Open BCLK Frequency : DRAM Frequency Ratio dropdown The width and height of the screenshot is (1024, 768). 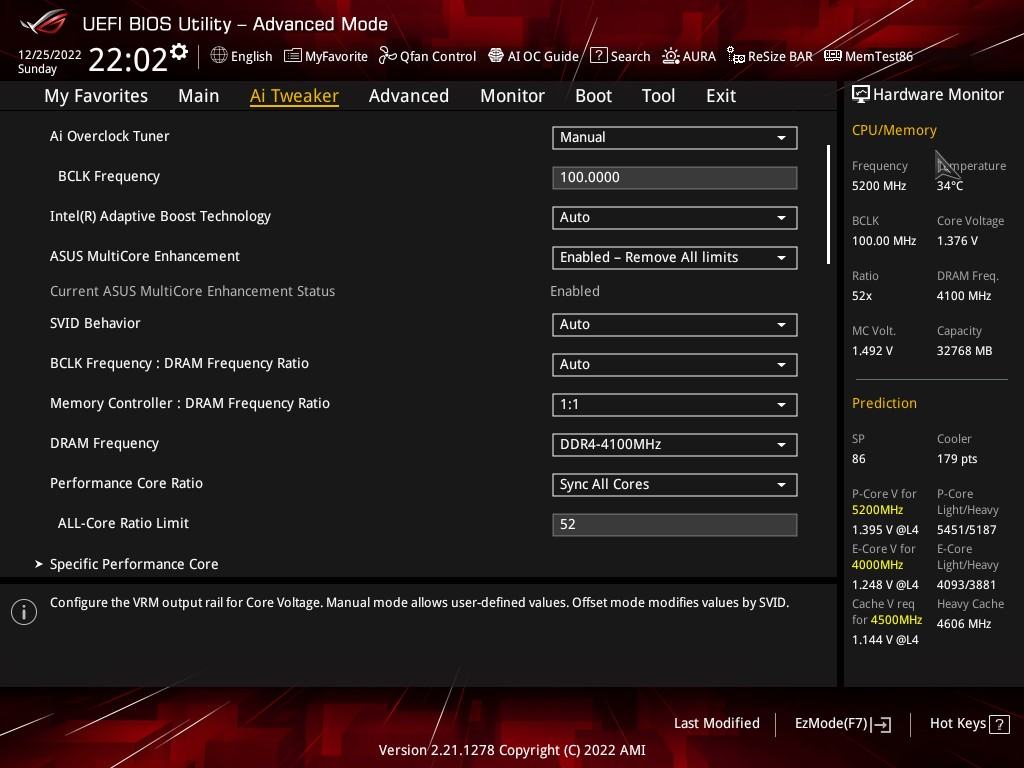[675, 364]
